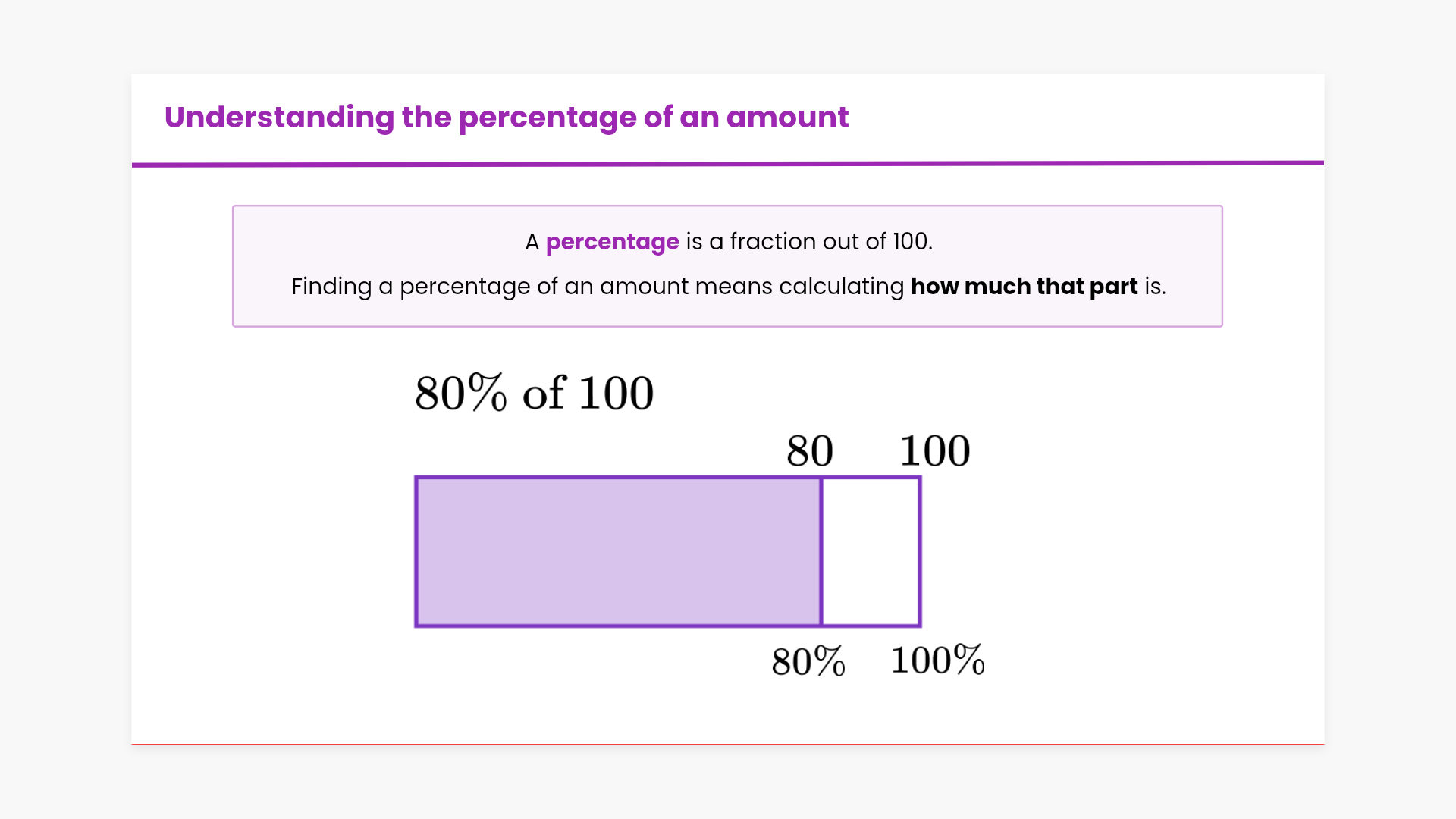1456x819 pixels.
Task: Click the number 100 above the bar
Action: coord(934,451)
